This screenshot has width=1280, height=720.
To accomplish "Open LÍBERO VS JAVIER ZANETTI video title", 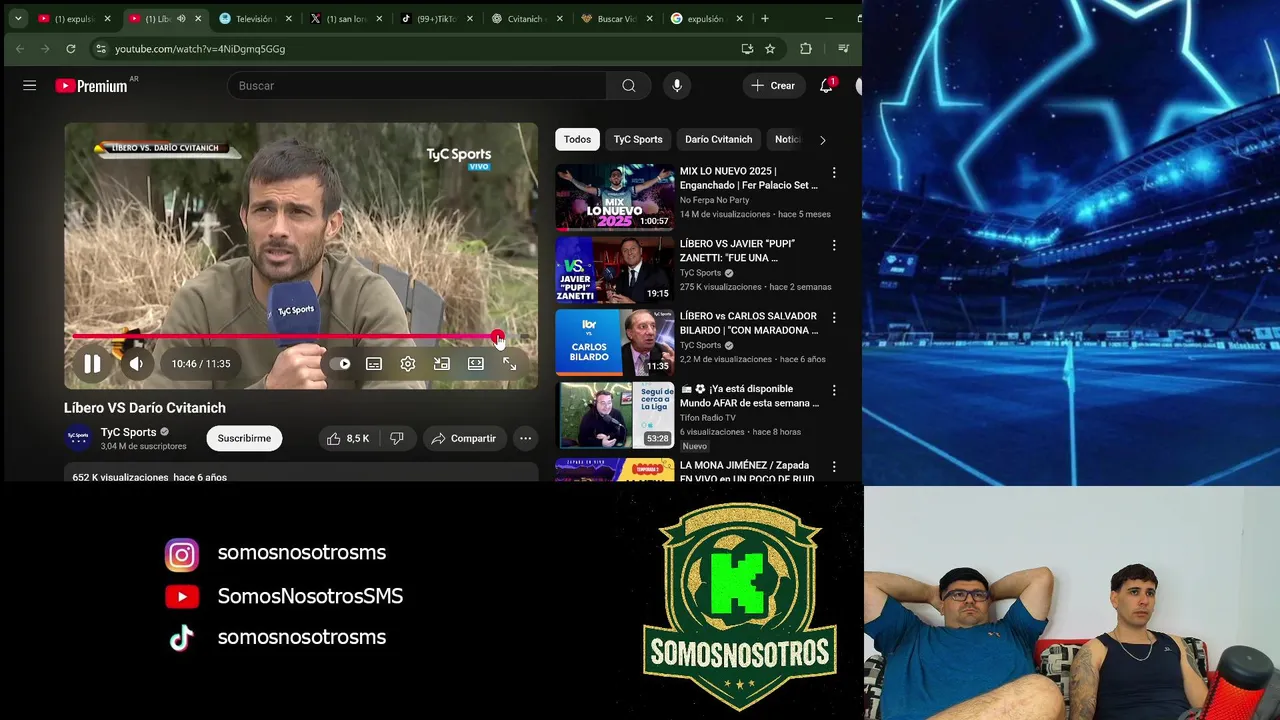I will click(x=737, y=250).
